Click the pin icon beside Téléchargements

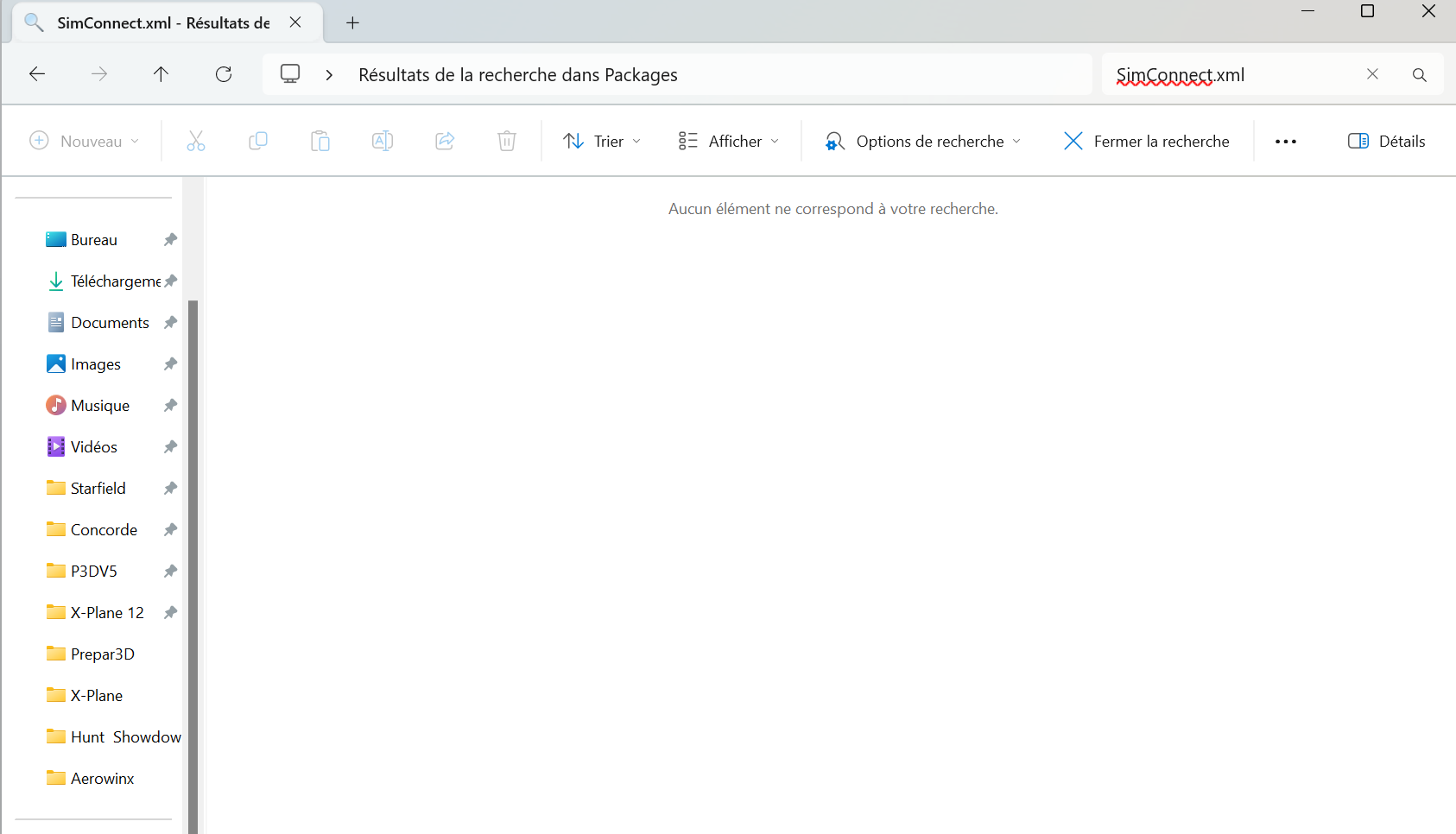[171, 281]
